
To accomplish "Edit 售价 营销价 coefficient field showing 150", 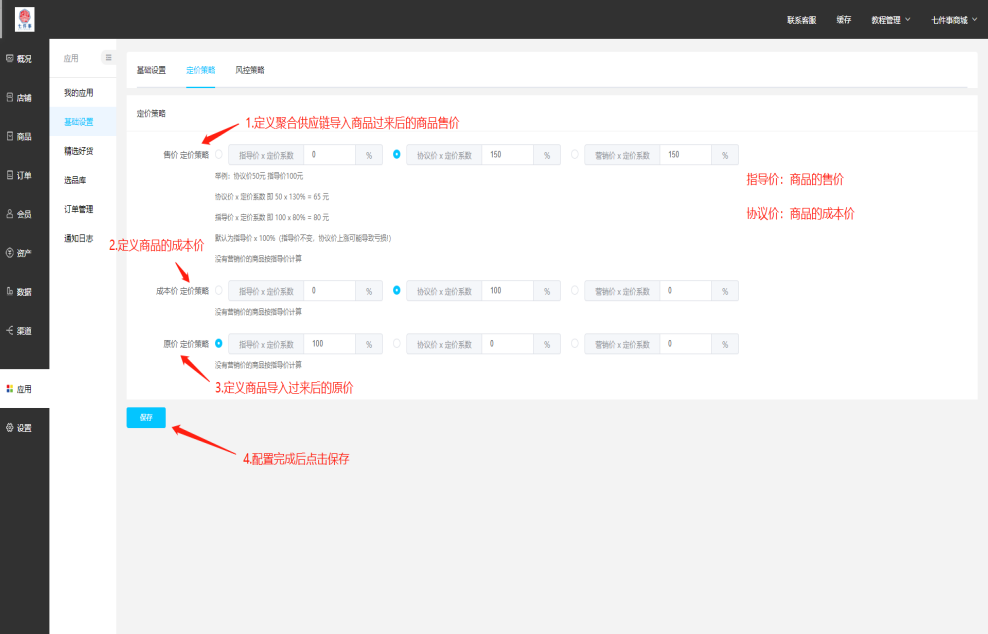I will click(x=686, y=155).
